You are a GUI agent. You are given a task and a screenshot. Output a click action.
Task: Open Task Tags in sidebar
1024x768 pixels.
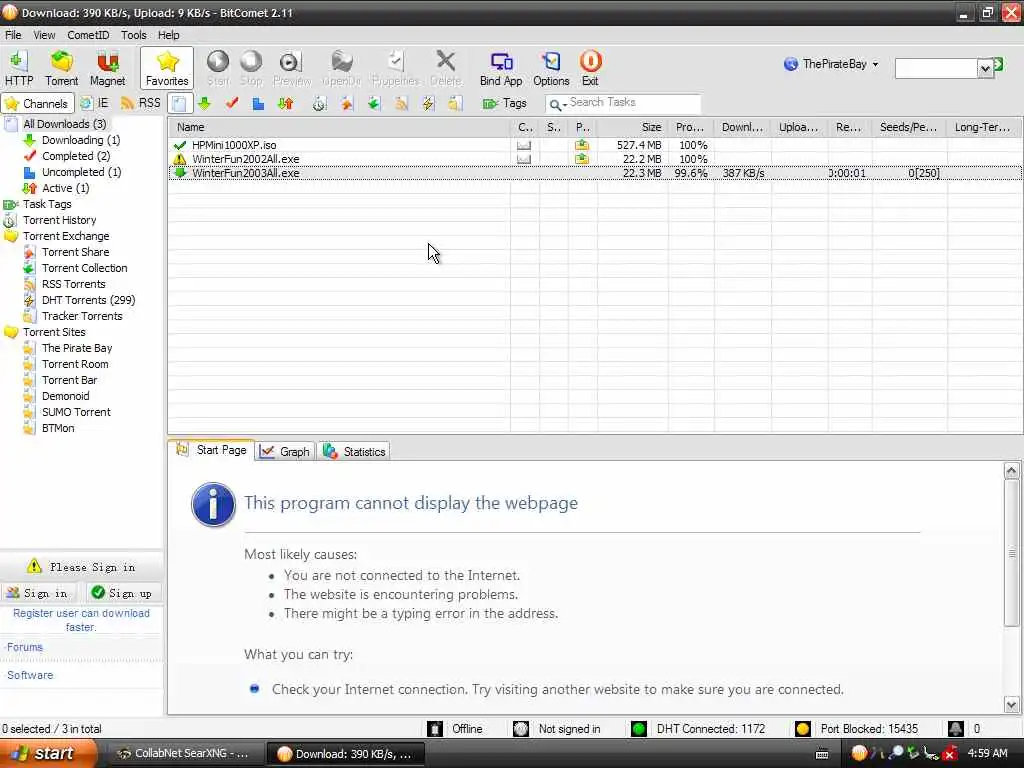pos(47,204)
